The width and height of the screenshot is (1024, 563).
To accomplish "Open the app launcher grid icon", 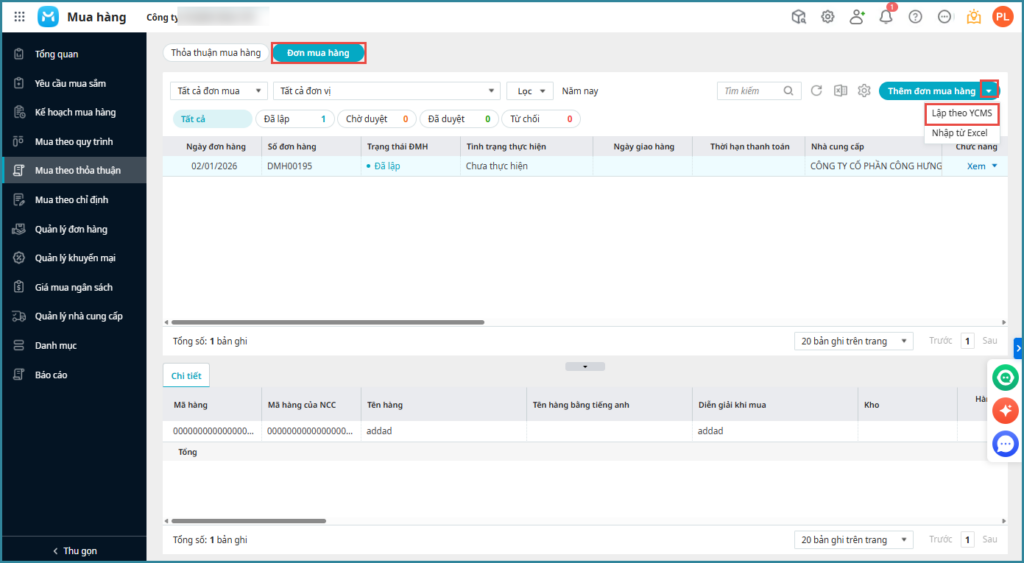I will (x=19, y=17).
